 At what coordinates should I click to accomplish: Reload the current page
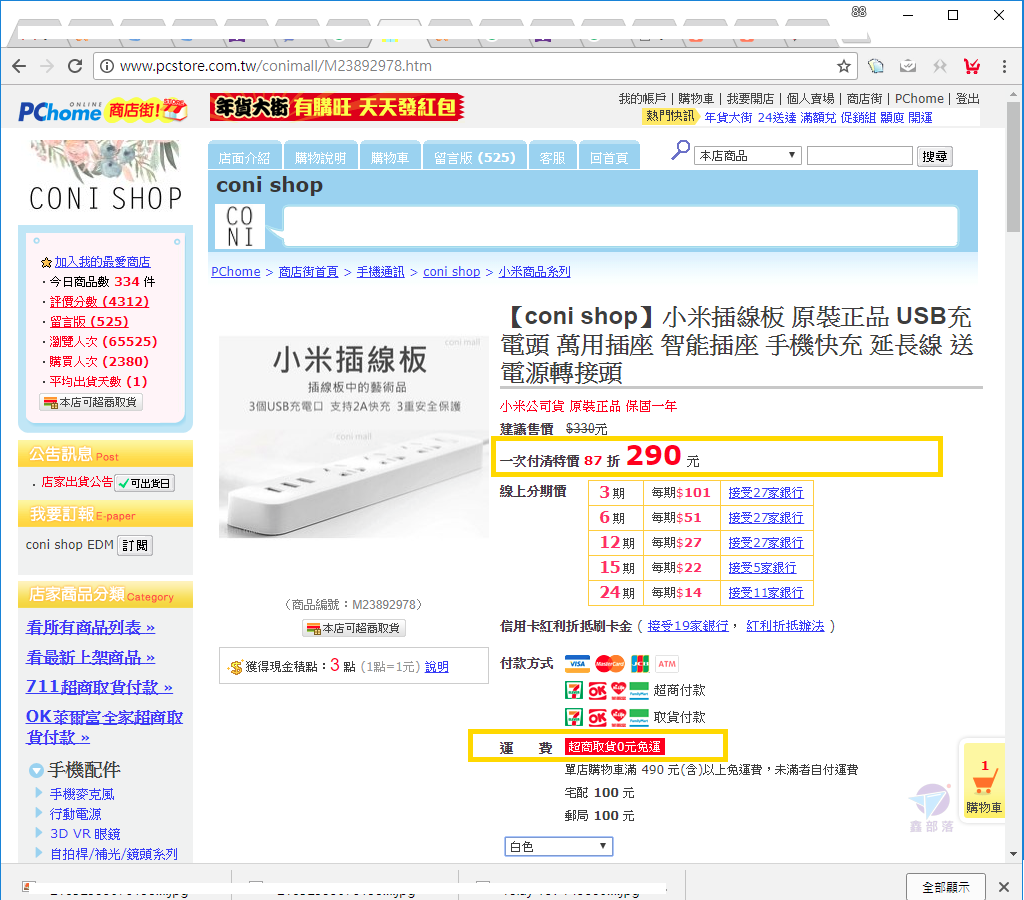coord(75,66)
